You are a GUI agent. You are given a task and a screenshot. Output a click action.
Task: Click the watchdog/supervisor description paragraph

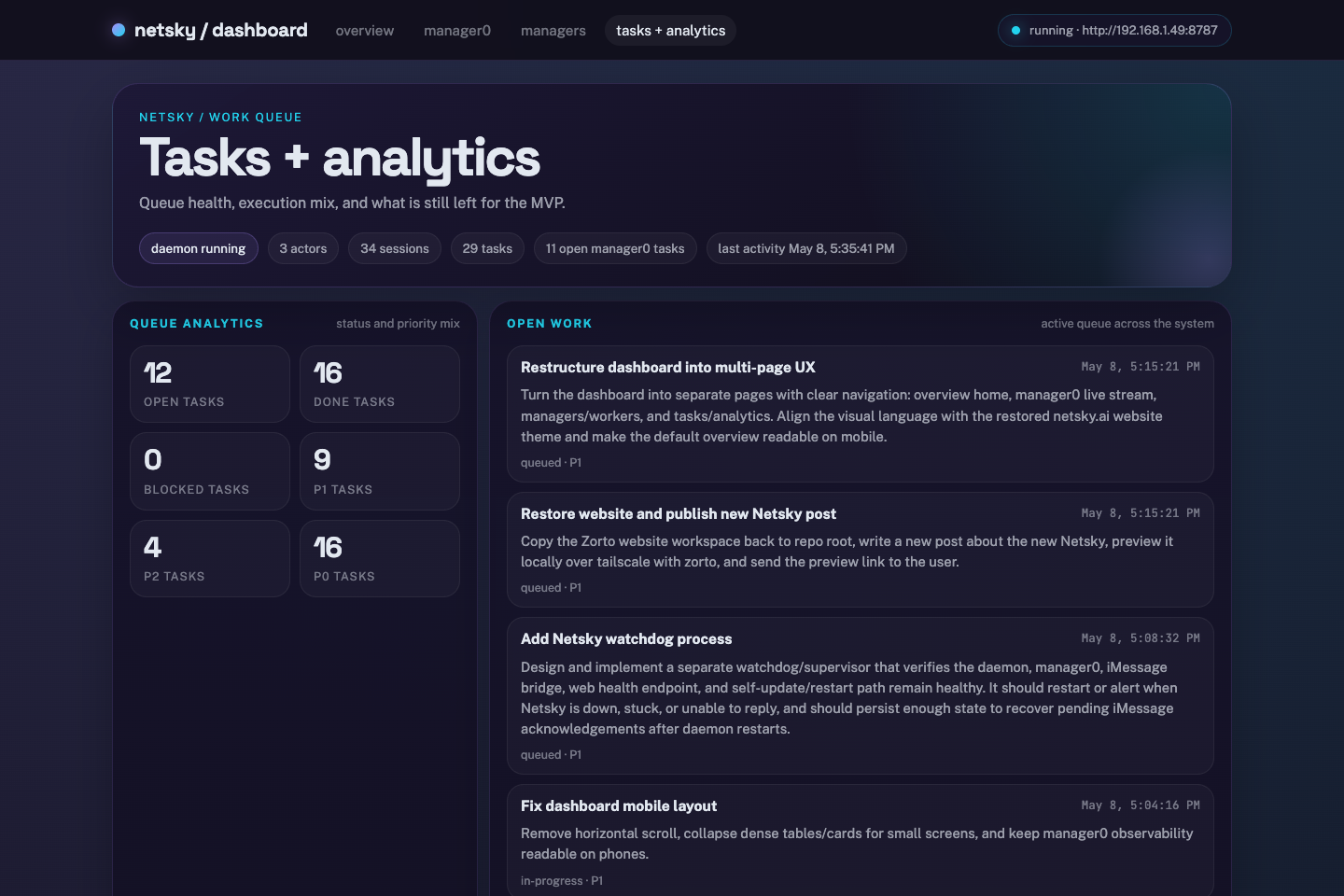click(x=849, y=698)
